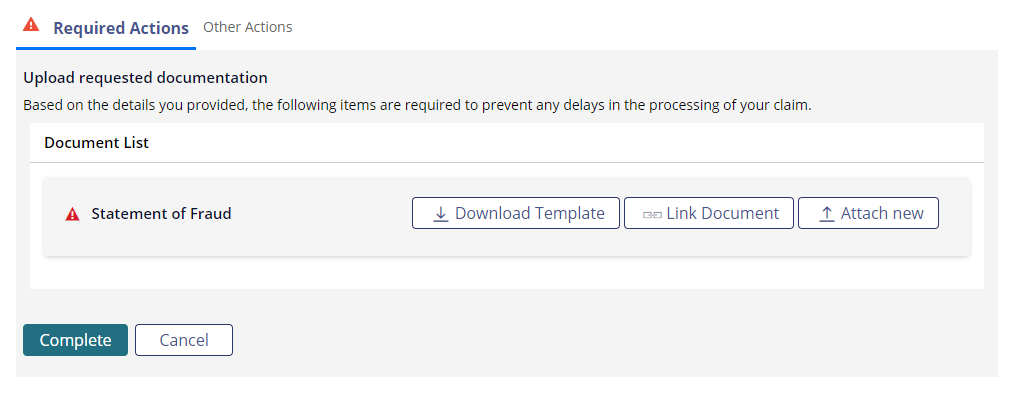Open the Other Actions tab

click(x=247, y=27)
